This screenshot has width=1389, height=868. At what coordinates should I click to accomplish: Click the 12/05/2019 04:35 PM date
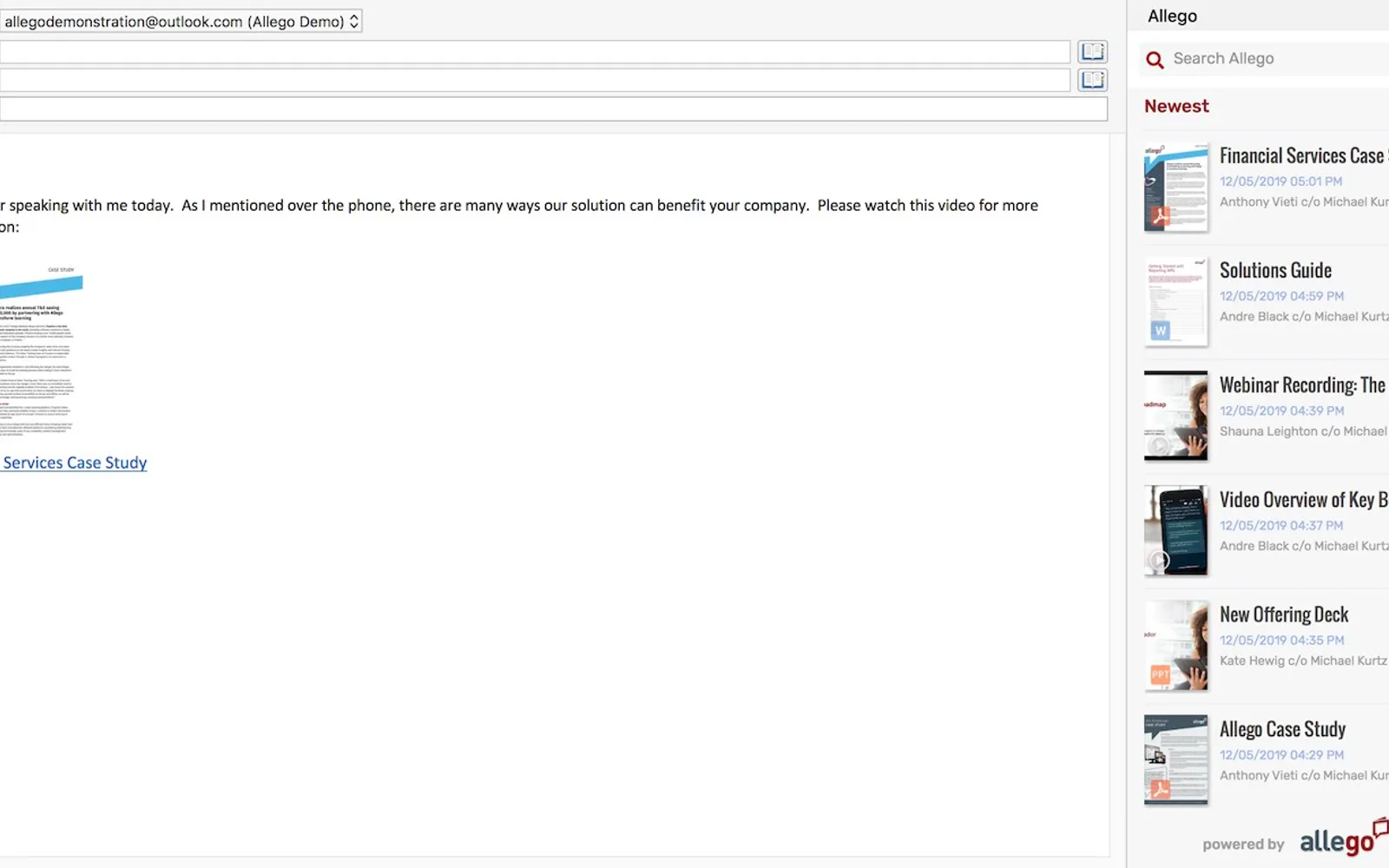1281,640
